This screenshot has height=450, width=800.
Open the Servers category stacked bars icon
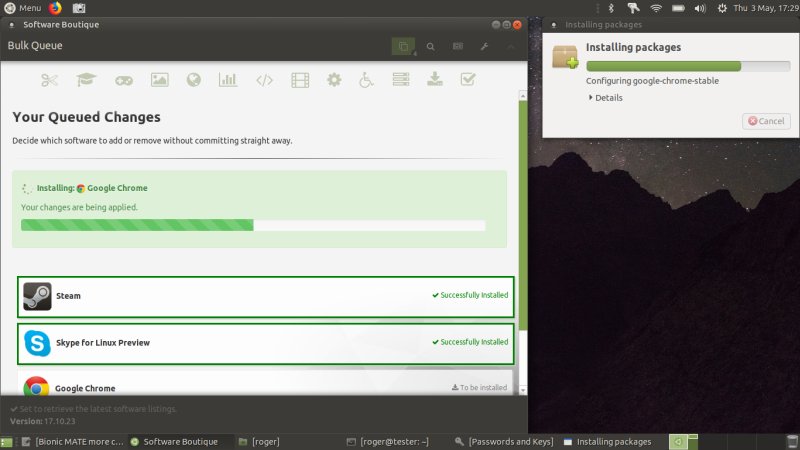[x=401, y=80]
